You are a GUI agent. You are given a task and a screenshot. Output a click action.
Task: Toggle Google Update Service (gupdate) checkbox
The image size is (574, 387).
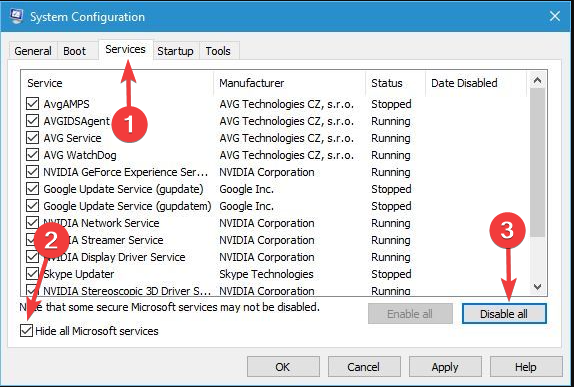click(x=33, y=189)
